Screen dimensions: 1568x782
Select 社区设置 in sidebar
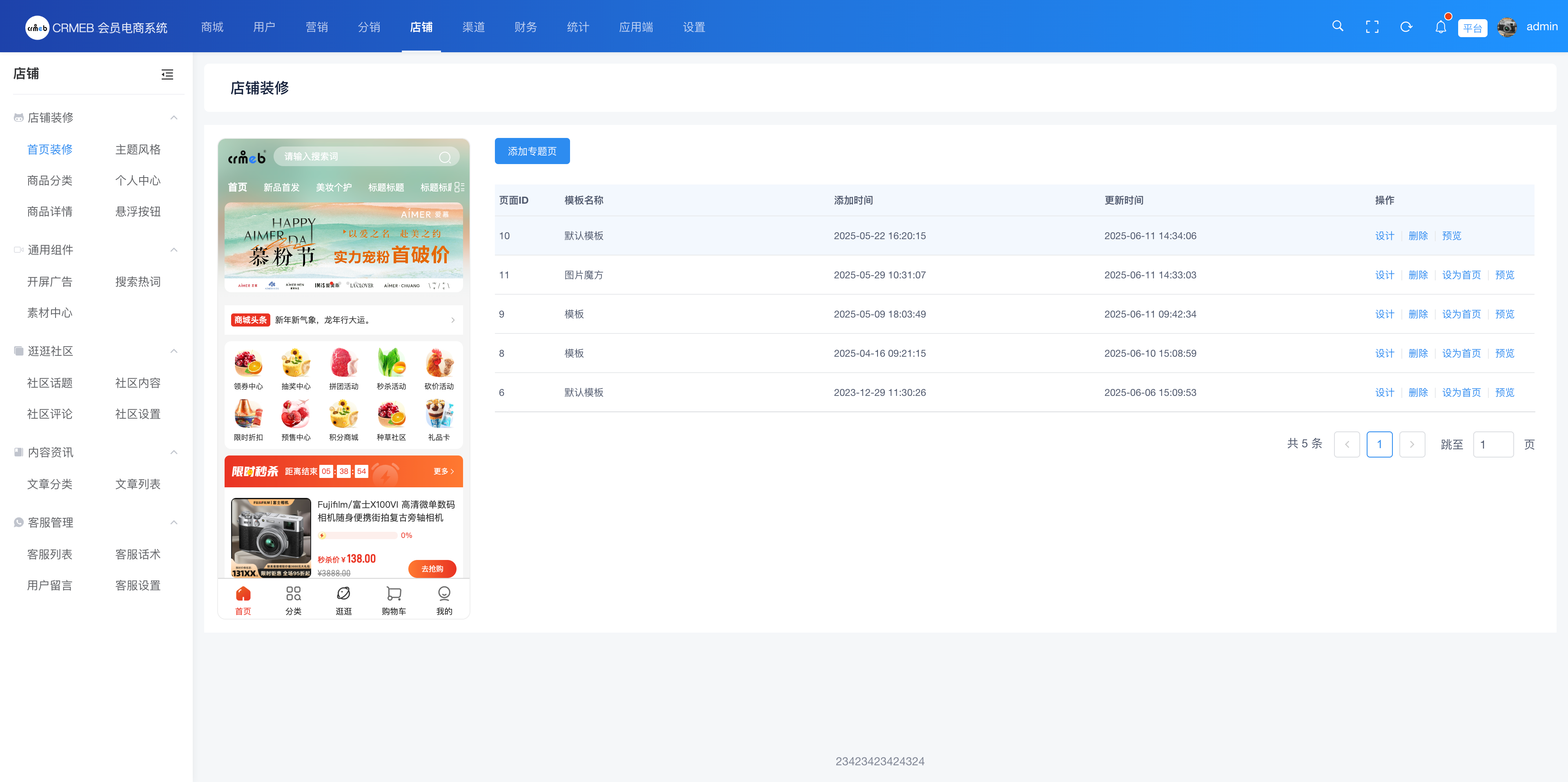coord(138,414)
